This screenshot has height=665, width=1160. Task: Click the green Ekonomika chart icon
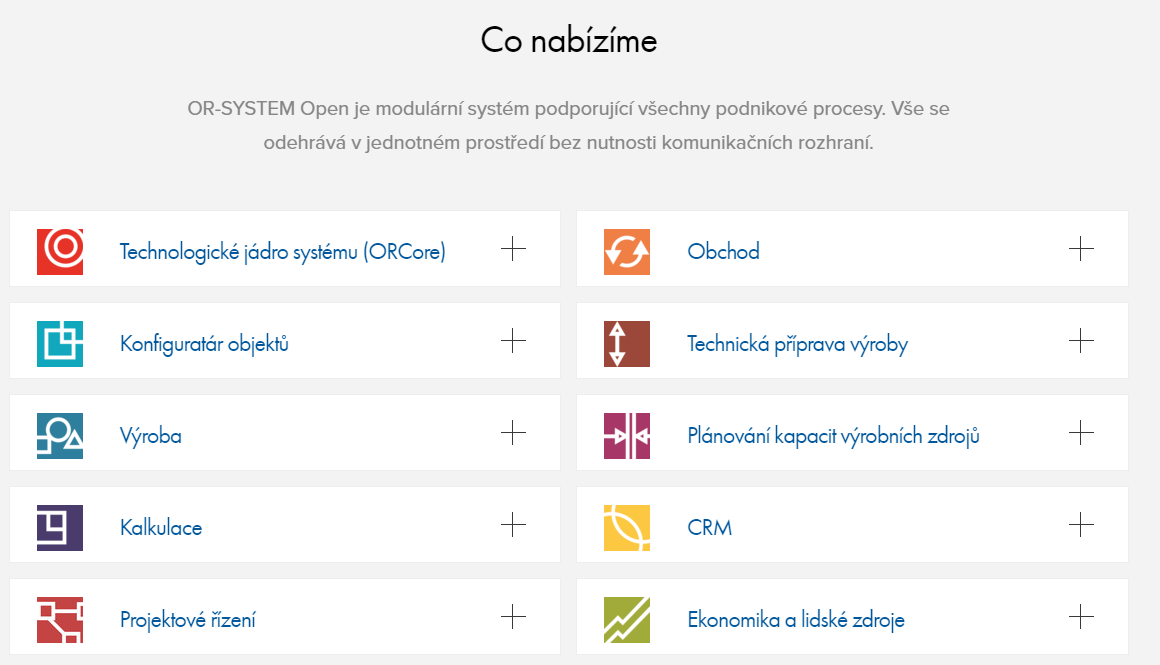[x=627, y=619]
